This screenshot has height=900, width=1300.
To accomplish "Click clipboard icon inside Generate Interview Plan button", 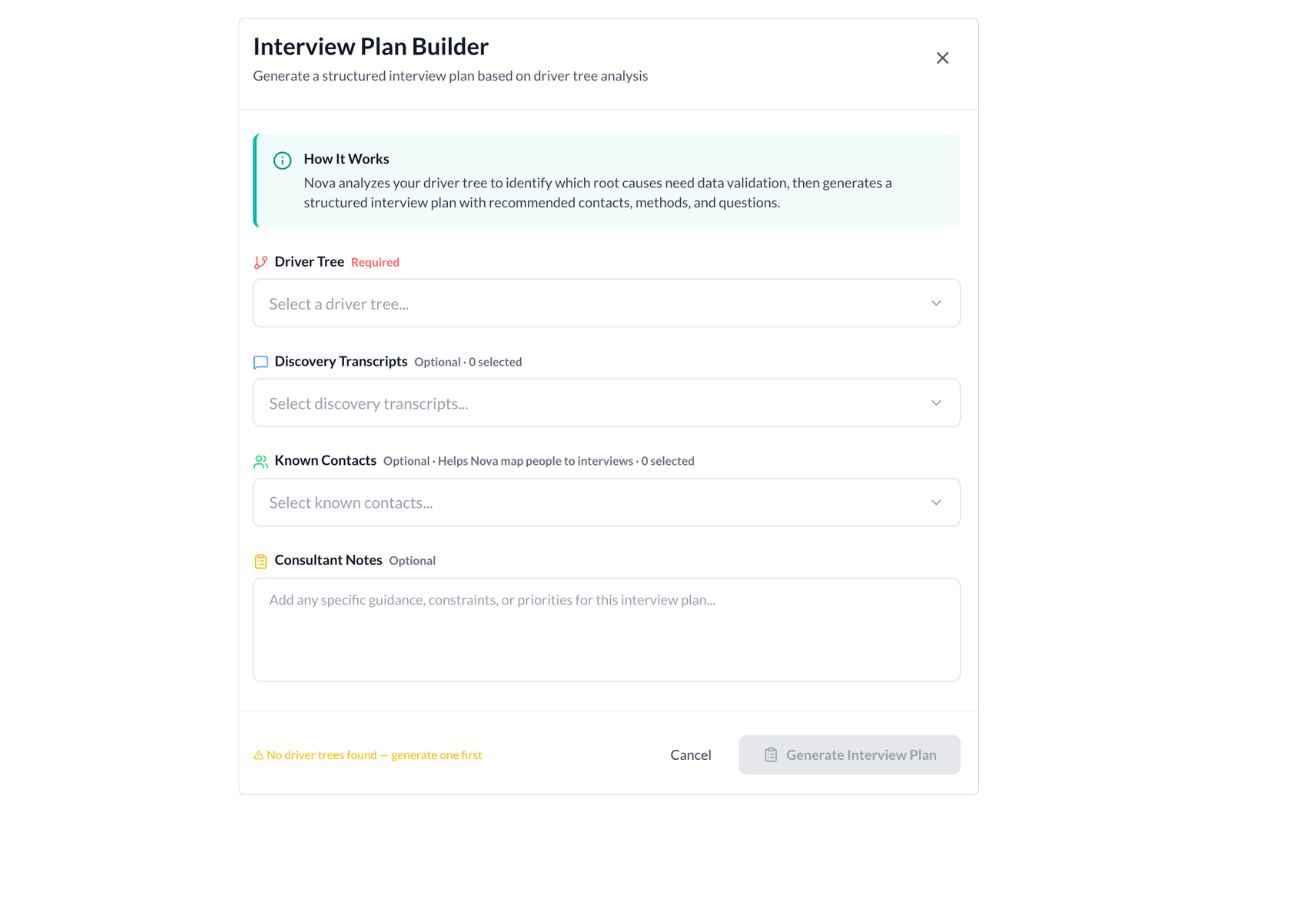I will point(771,755).
